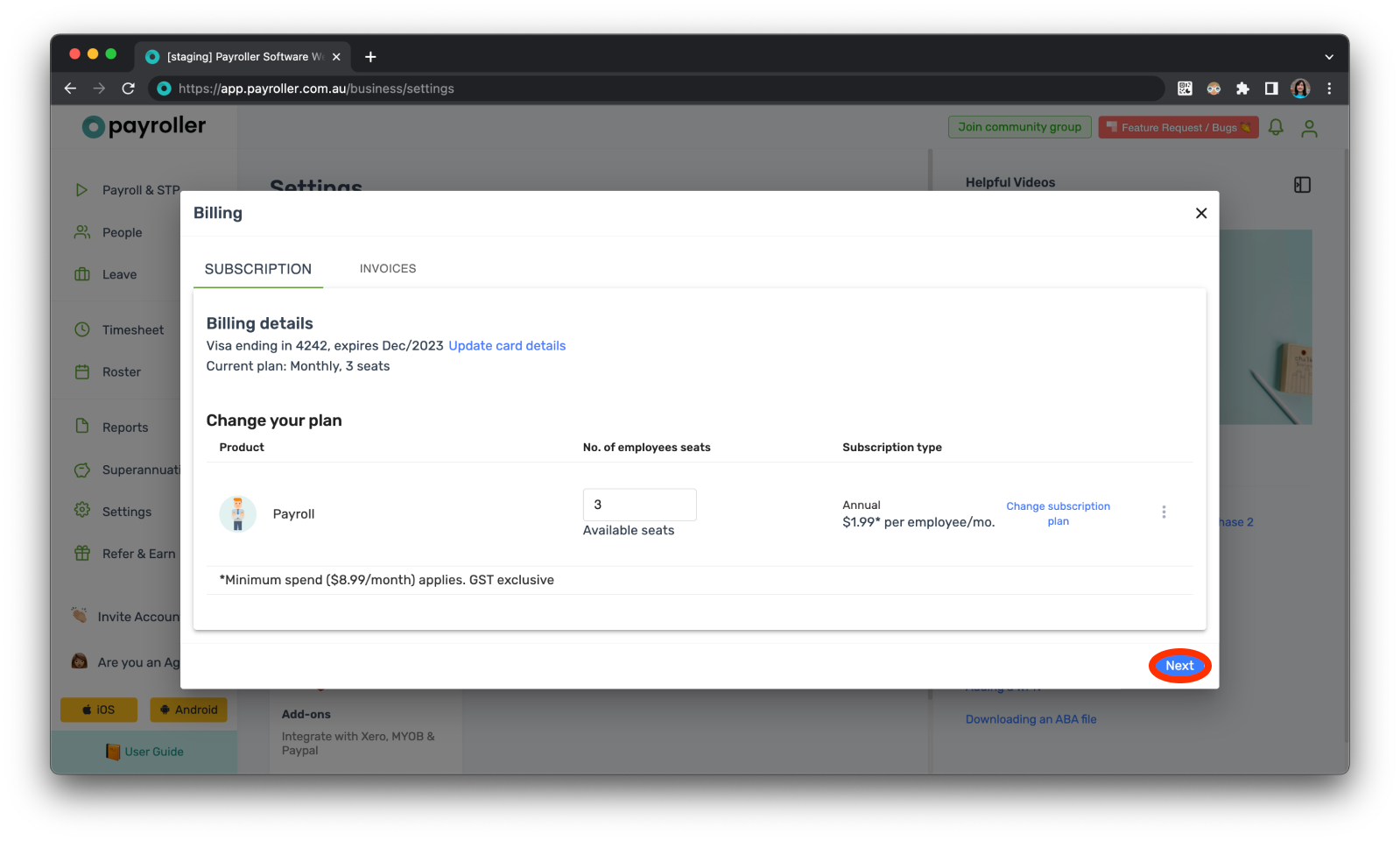Screen dimensions: 1400x841
Task: Toggle the Helpful Videos side panel icon
Action: point(1302,185)
